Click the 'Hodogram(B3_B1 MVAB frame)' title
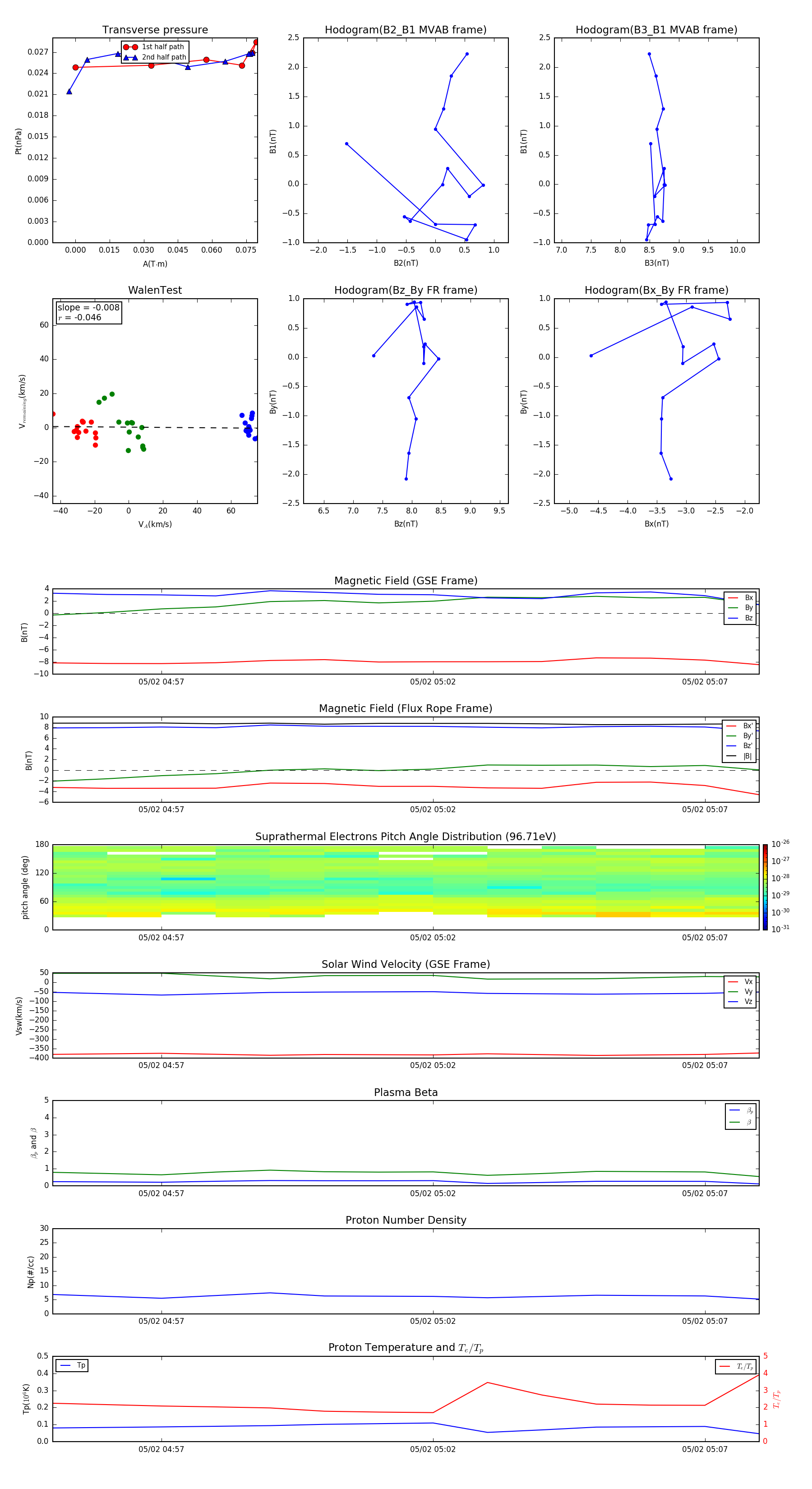 click(656, 30)
